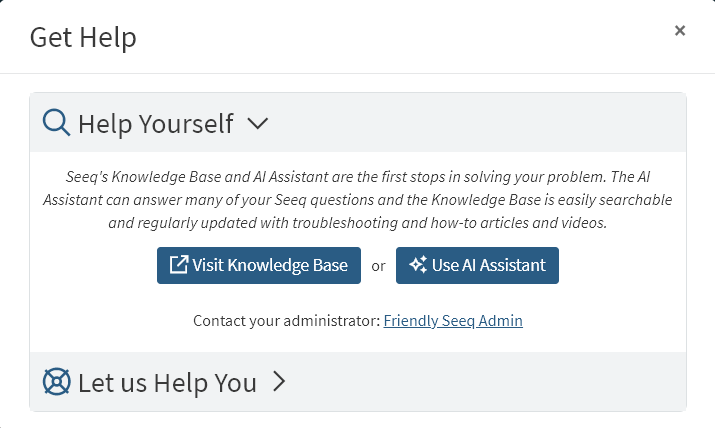The width and height of the screenshot is (715, 428).
Task: Click the sparkle icon on Use AI Assistant
Action: pos(418,265)
